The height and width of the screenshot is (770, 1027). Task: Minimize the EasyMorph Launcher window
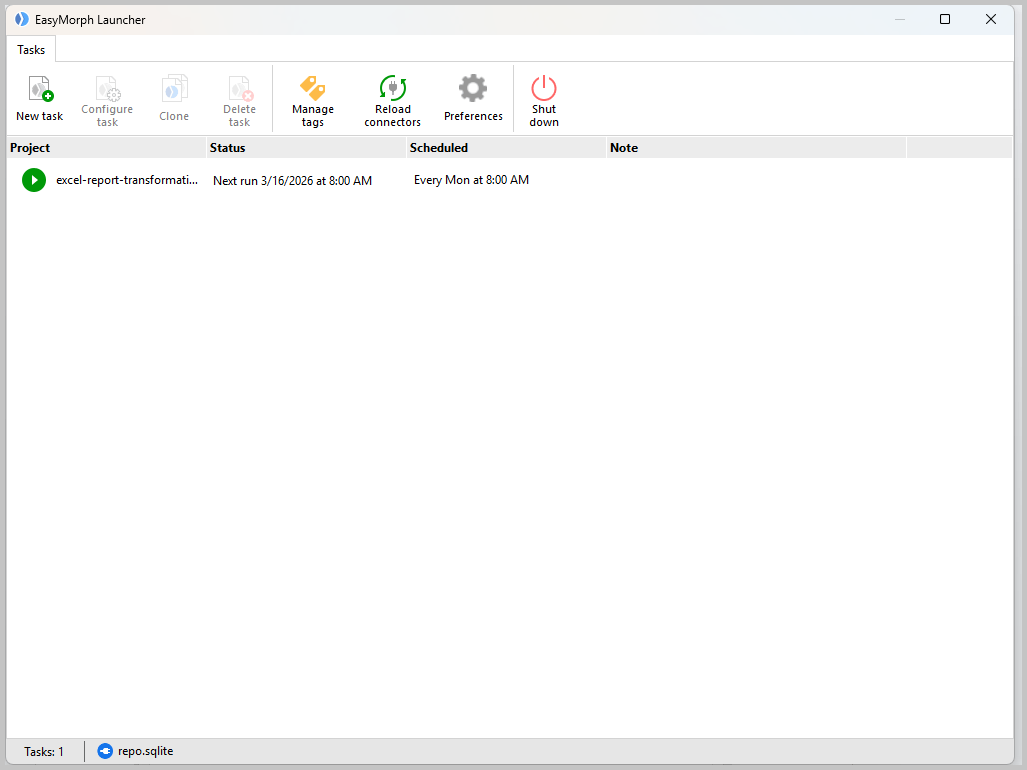pos(900,19)
